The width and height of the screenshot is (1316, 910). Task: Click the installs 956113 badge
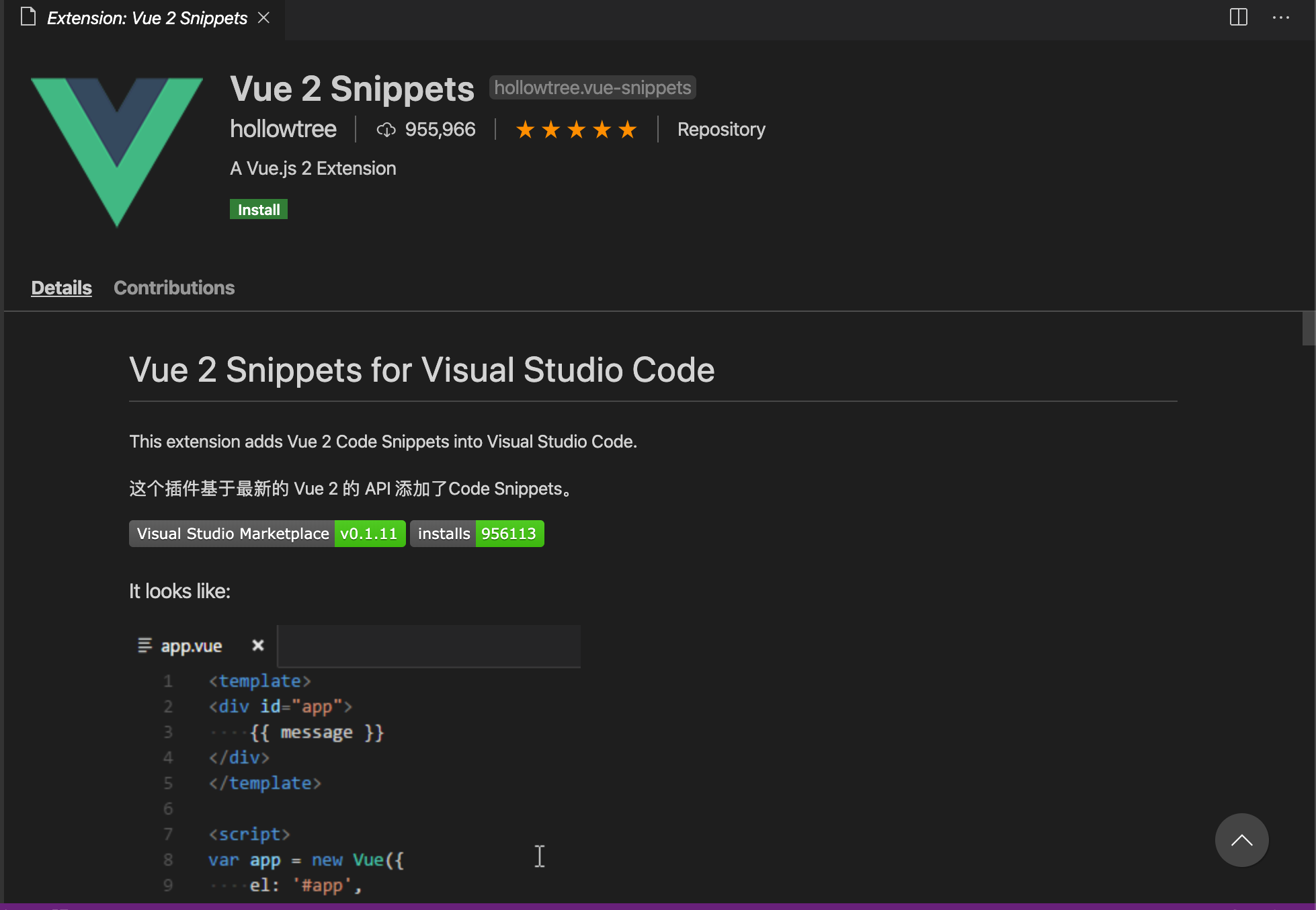(477, 533)
